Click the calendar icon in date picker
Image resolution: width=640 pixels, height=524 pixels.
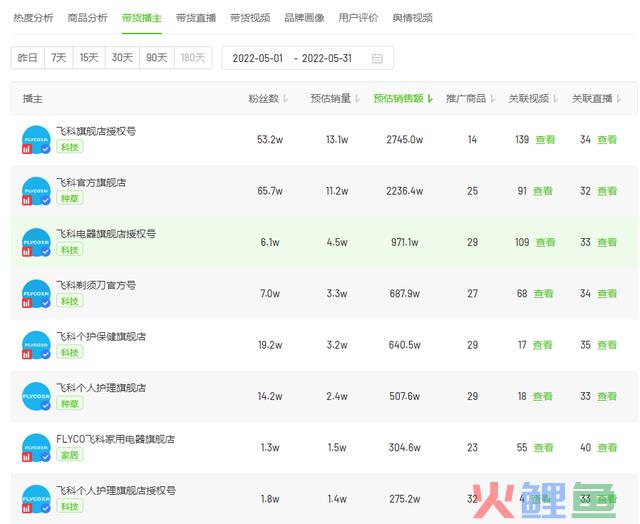point(377,58)
